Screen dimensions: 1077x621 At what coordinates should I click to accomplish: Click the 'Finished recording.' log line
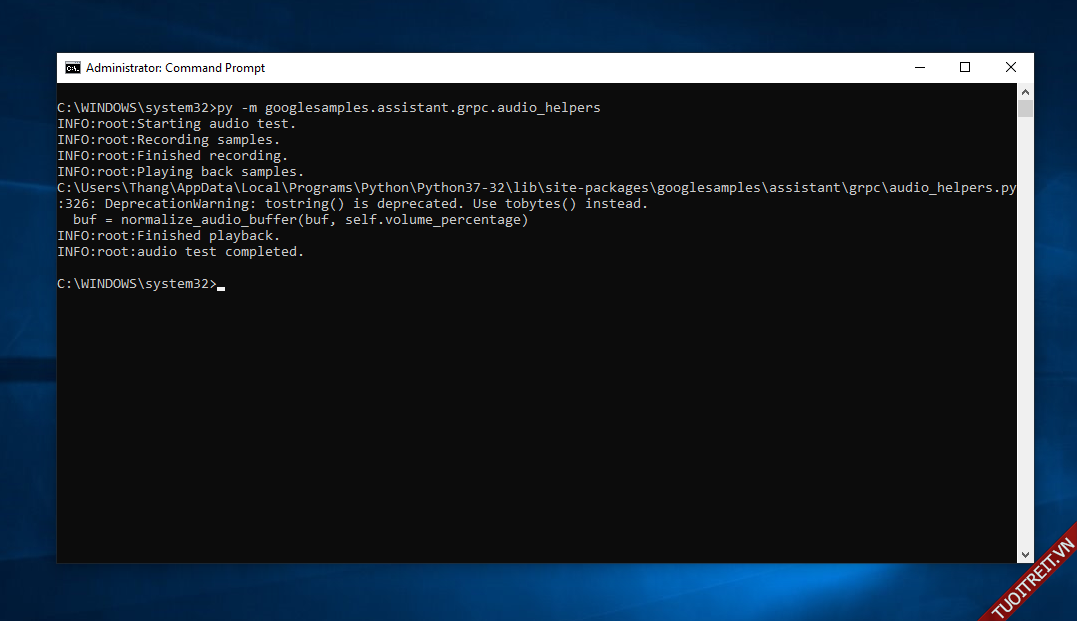(x=173, y=156)
